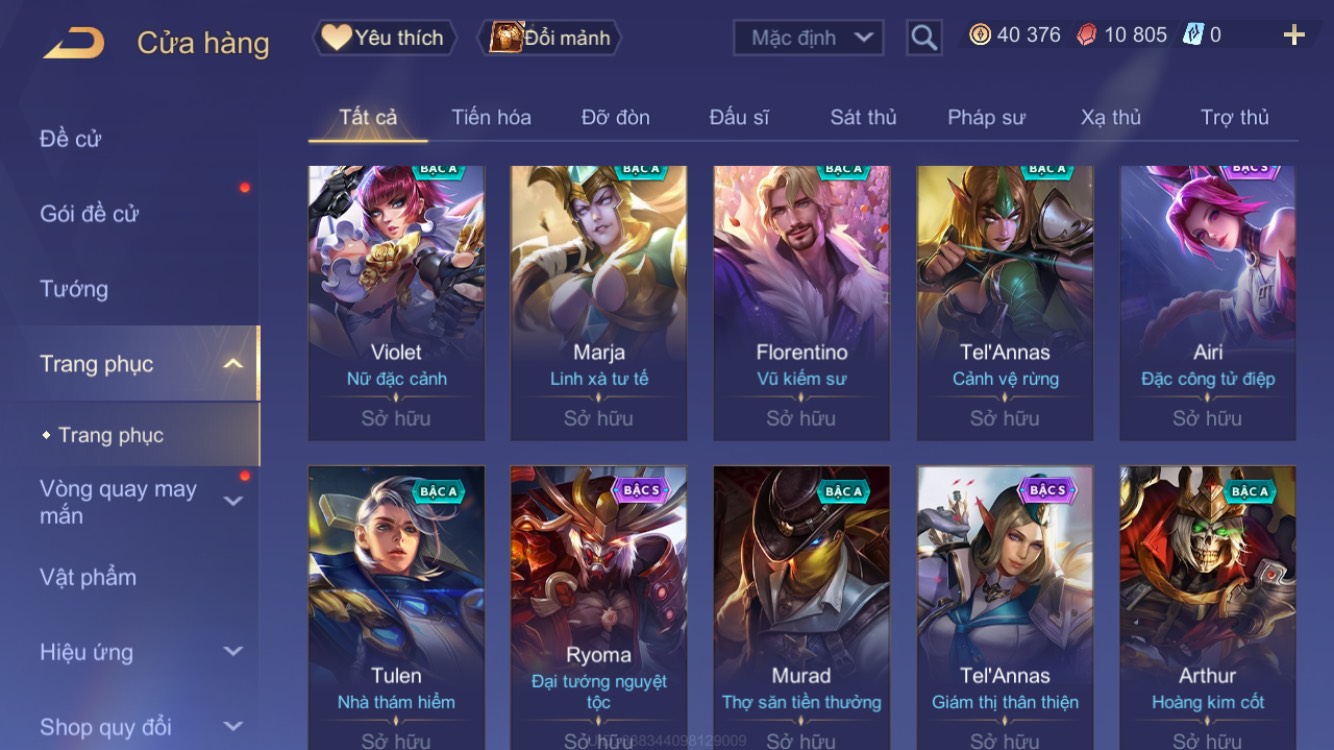
Task: Click the gold coin balance icon
Action: [x=980, y=35]
